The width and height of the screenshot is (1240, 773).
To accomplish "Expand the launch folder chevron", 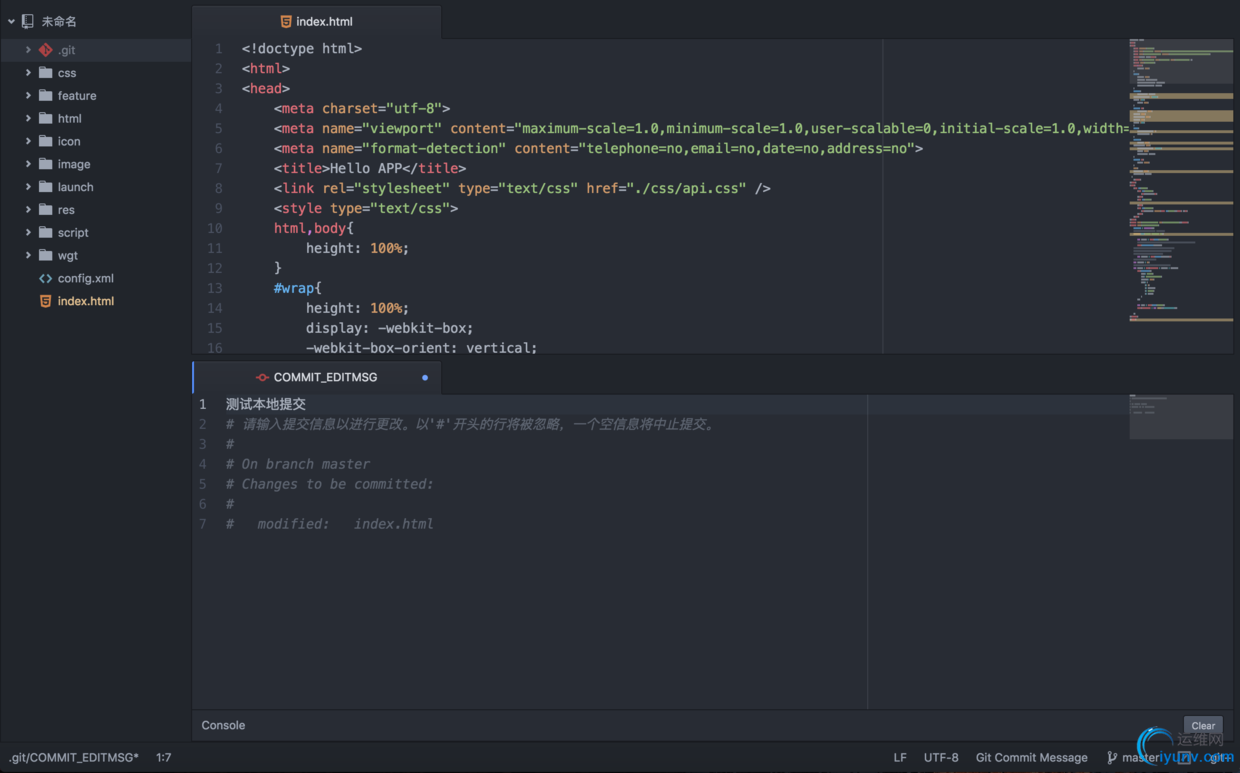I will (28, 187).
